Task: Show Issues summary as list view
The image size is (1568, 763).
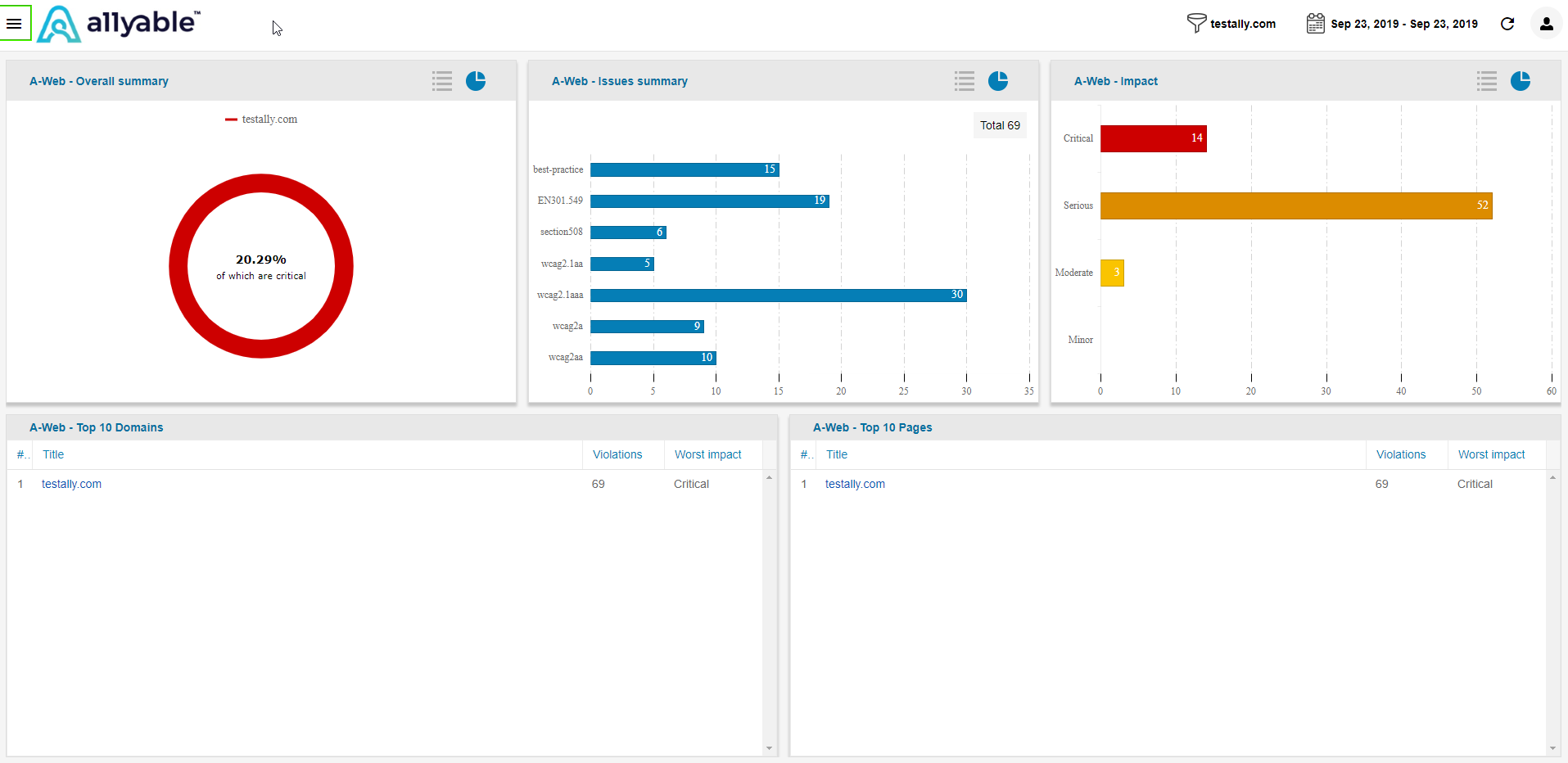Action: (965, 80)
